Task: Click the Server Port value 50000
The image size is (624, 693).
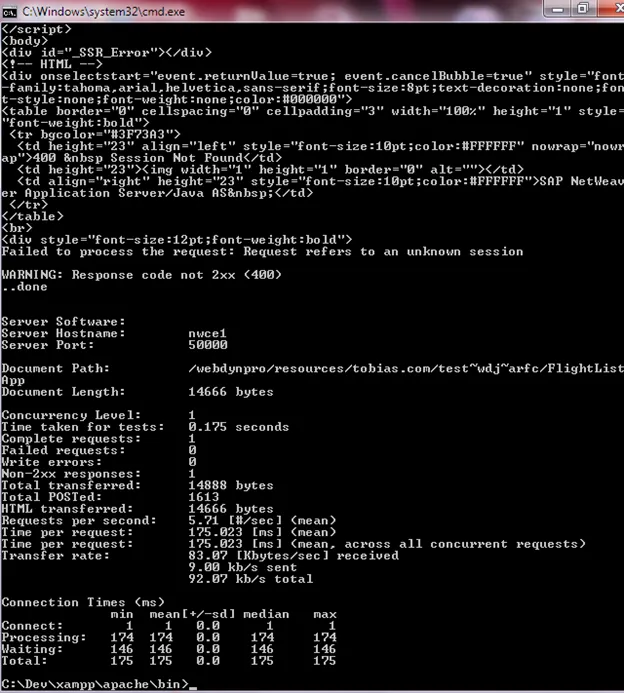Action: tap(208, 345)
